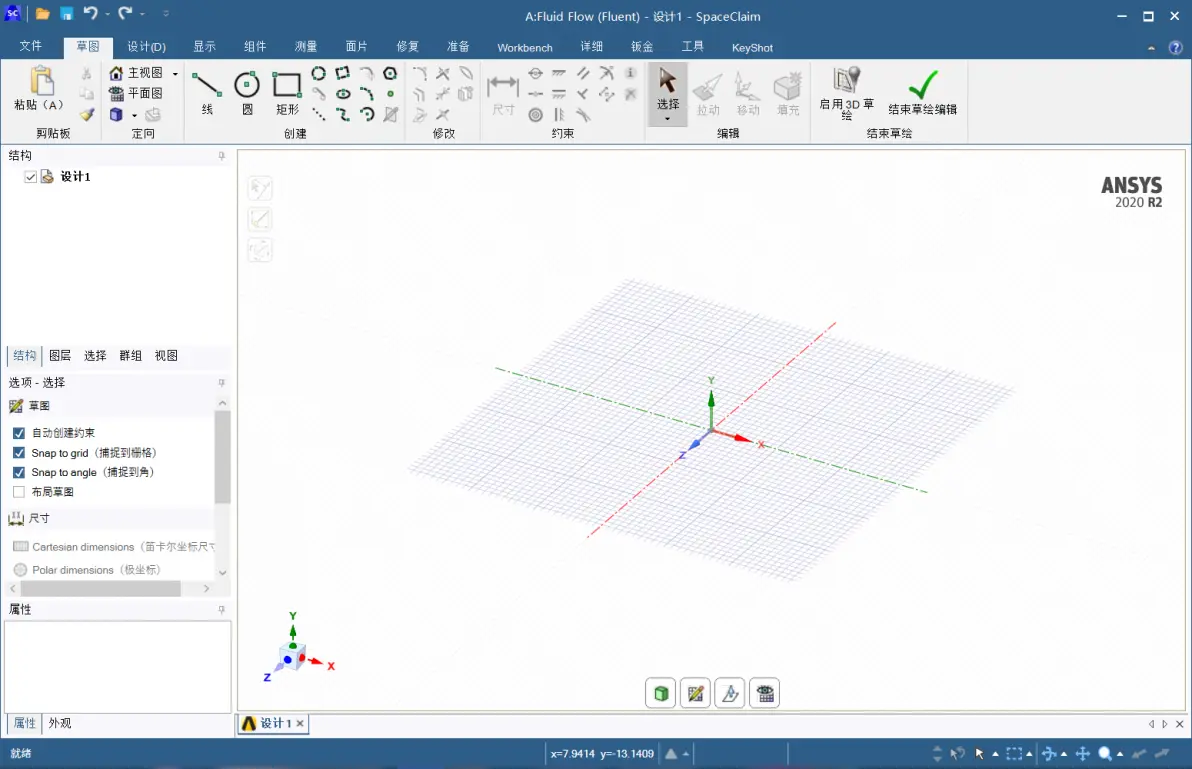Toggle the 自动创建约束 checkbox

point(19,433)
